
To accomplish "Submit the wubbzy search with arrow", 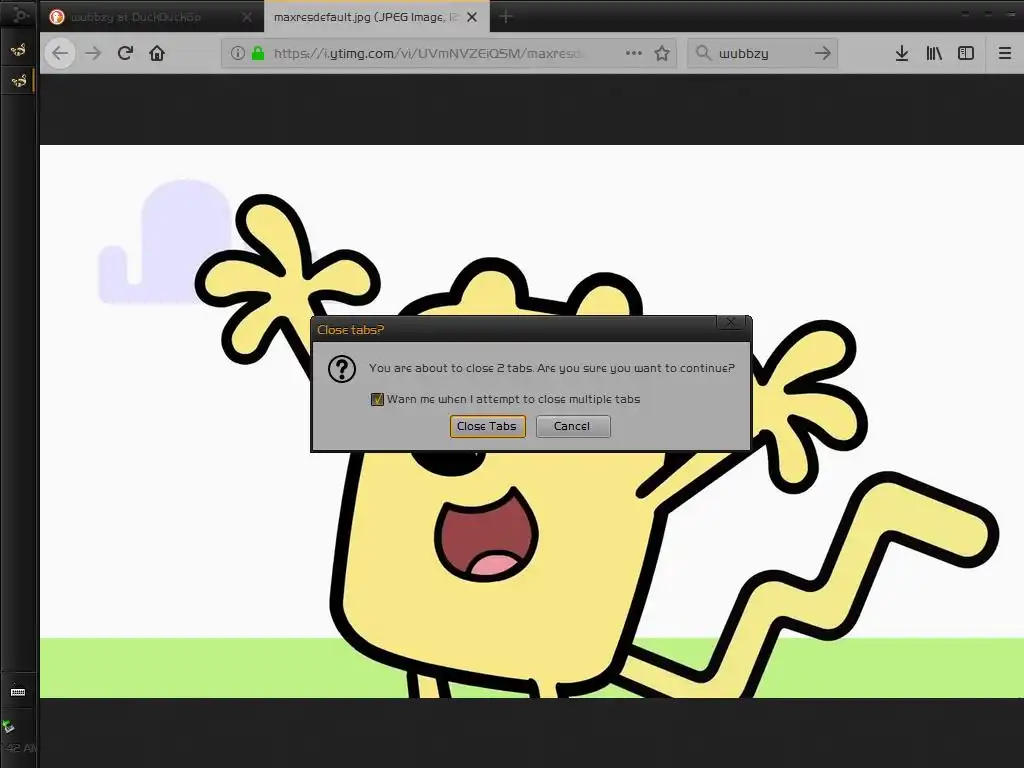I will point(823,53).
